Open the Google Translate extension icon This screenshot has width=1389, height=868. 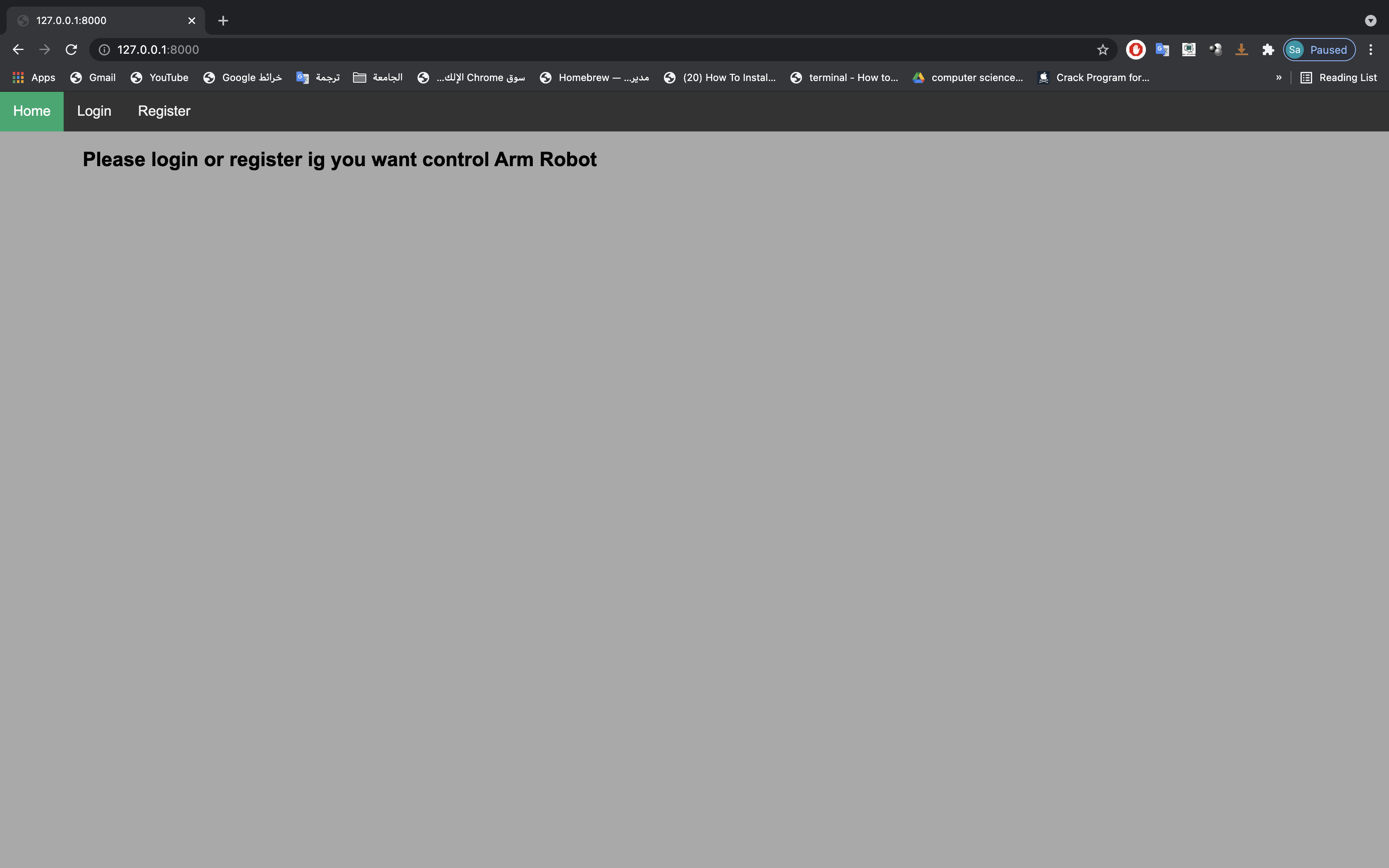1163,49
